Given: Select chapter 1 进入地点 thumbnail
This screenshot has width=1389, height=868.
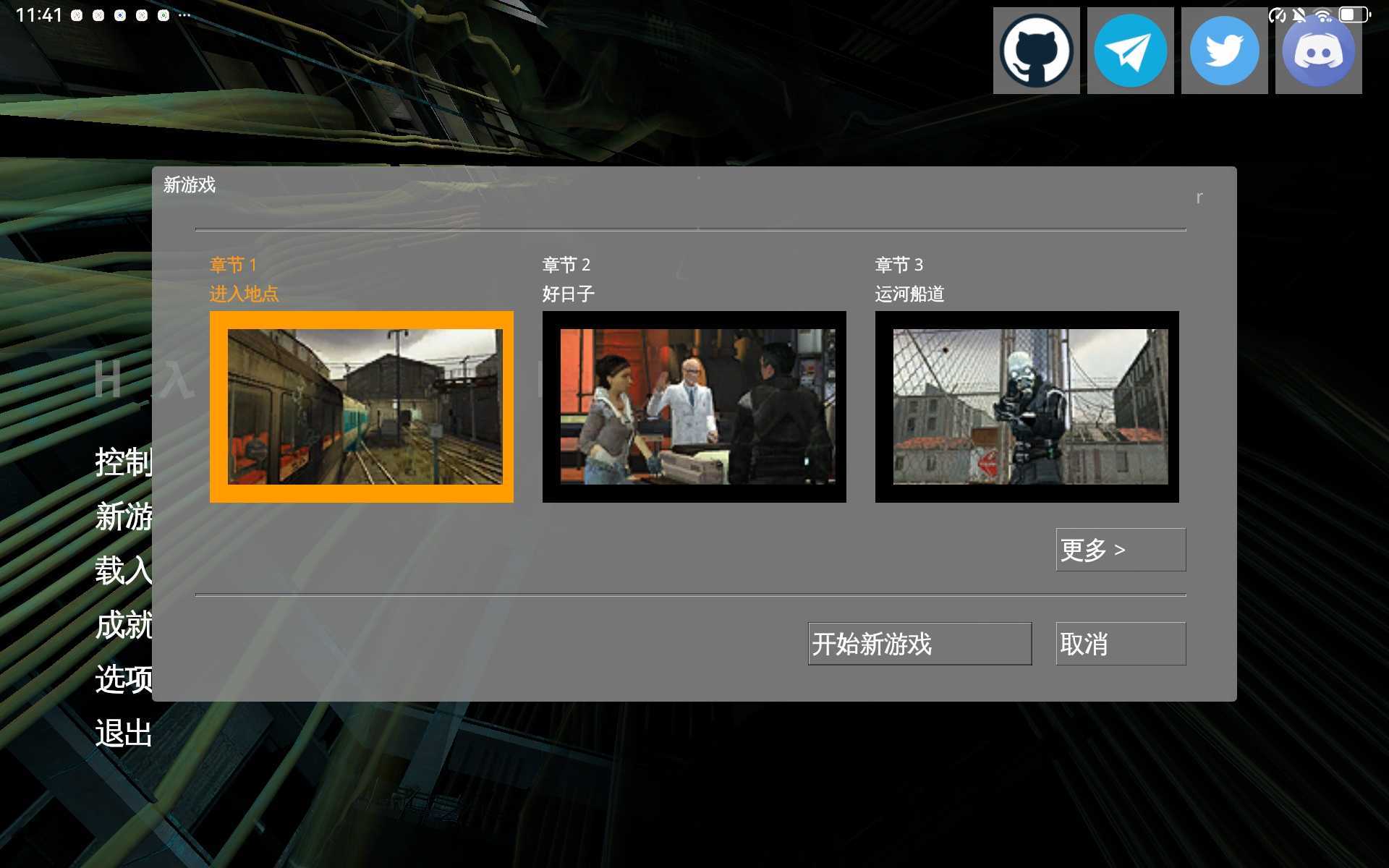Looking at the screenshot, I should click(362, 407).
